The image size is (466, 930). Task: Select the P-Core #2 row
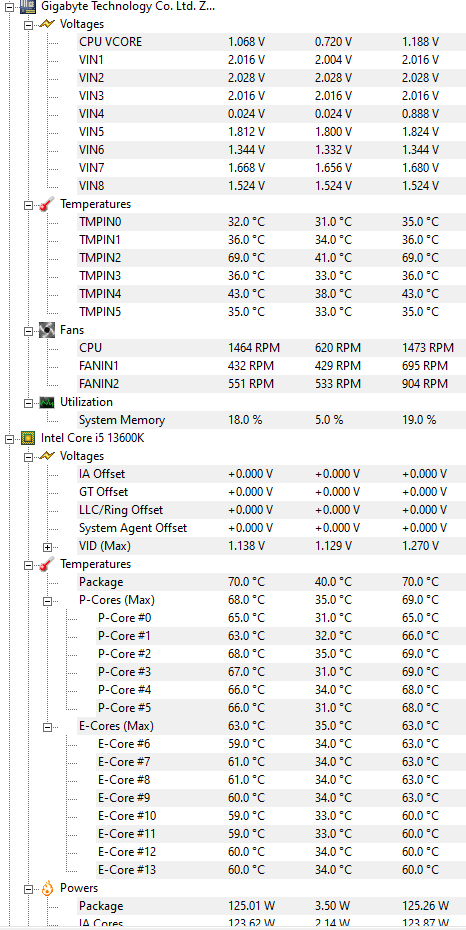click(280, 654)
